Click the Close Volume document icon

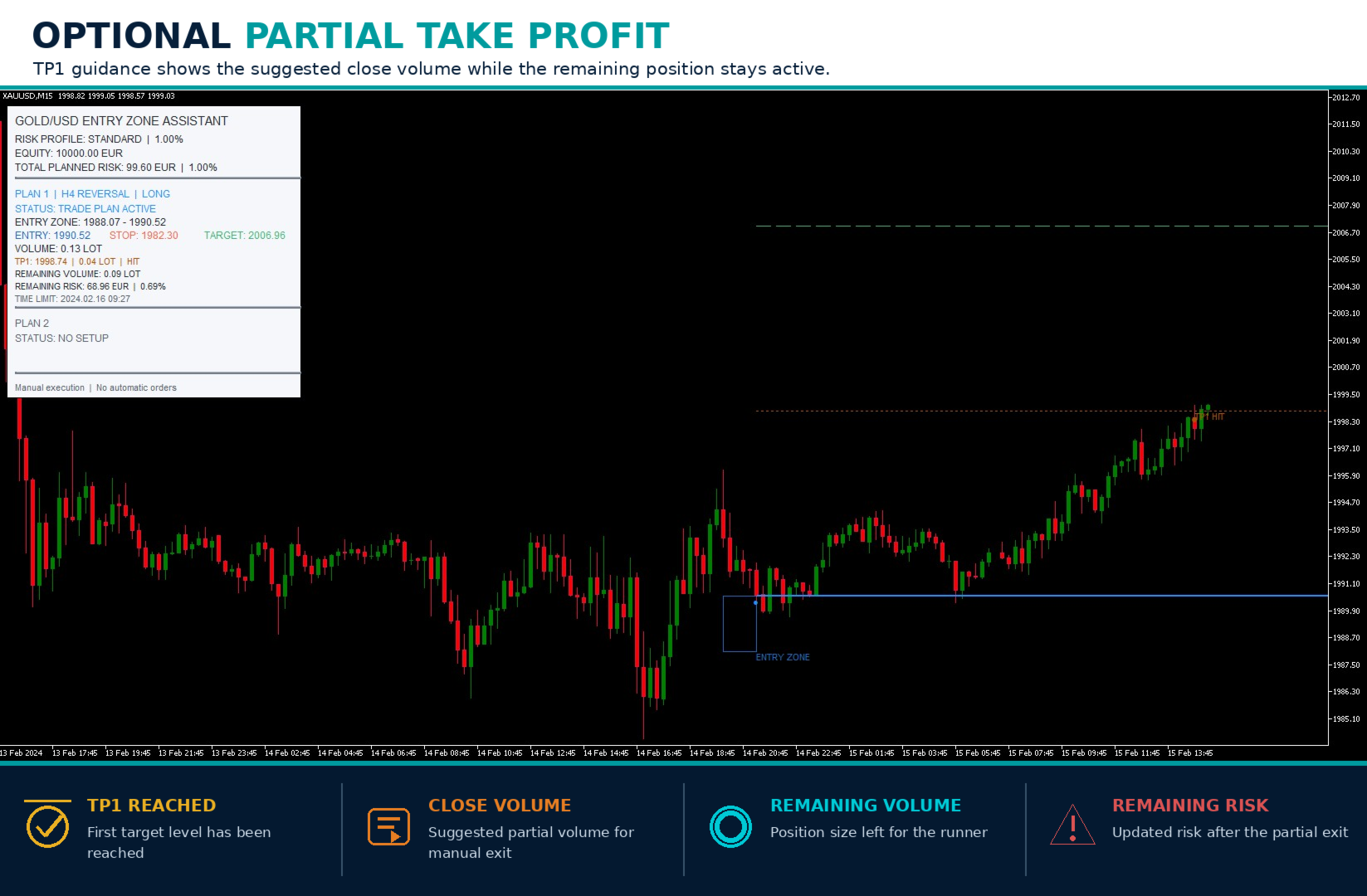click(x=388, y=826)
